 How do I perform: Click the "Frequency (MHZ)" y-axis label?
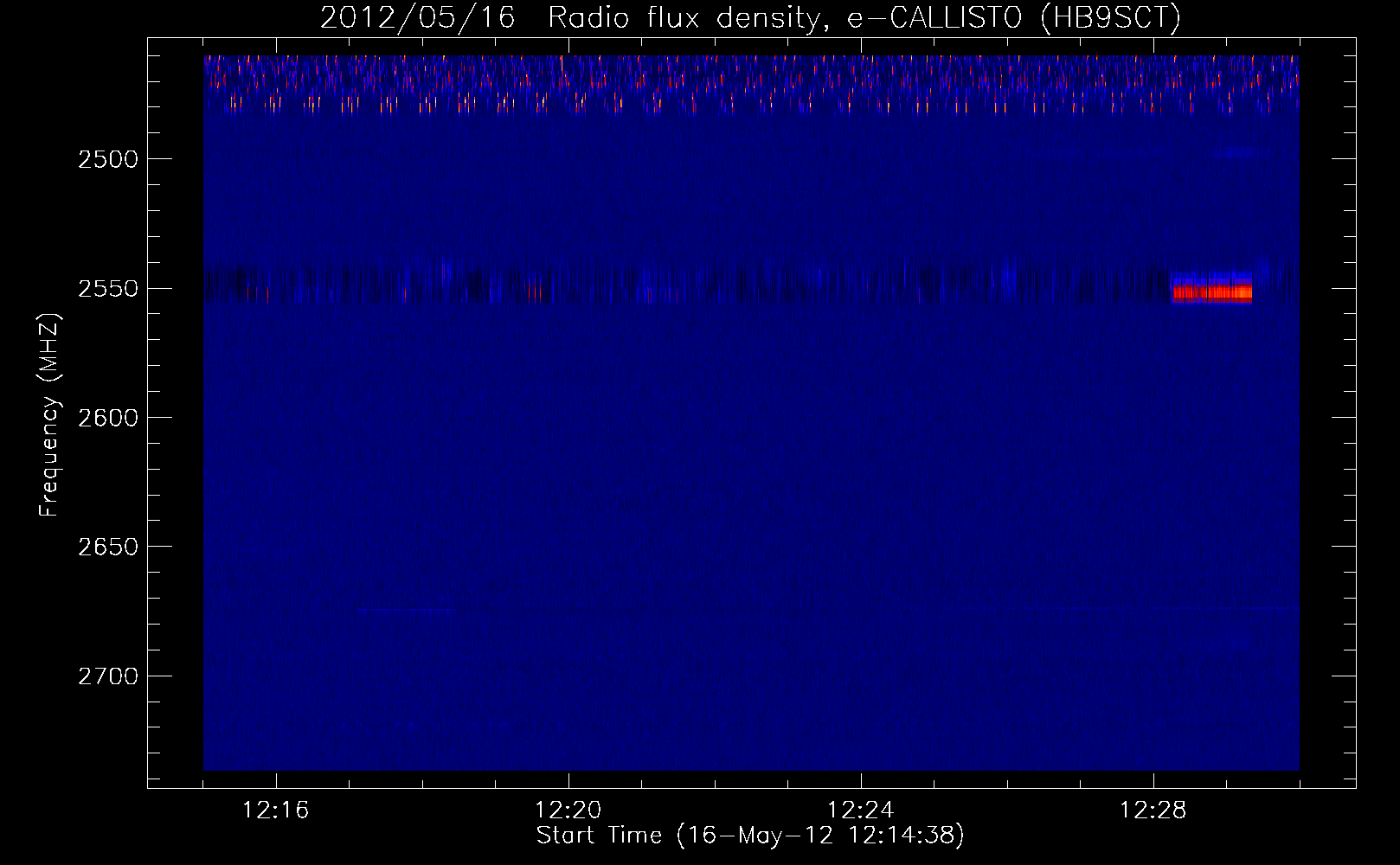50,414
